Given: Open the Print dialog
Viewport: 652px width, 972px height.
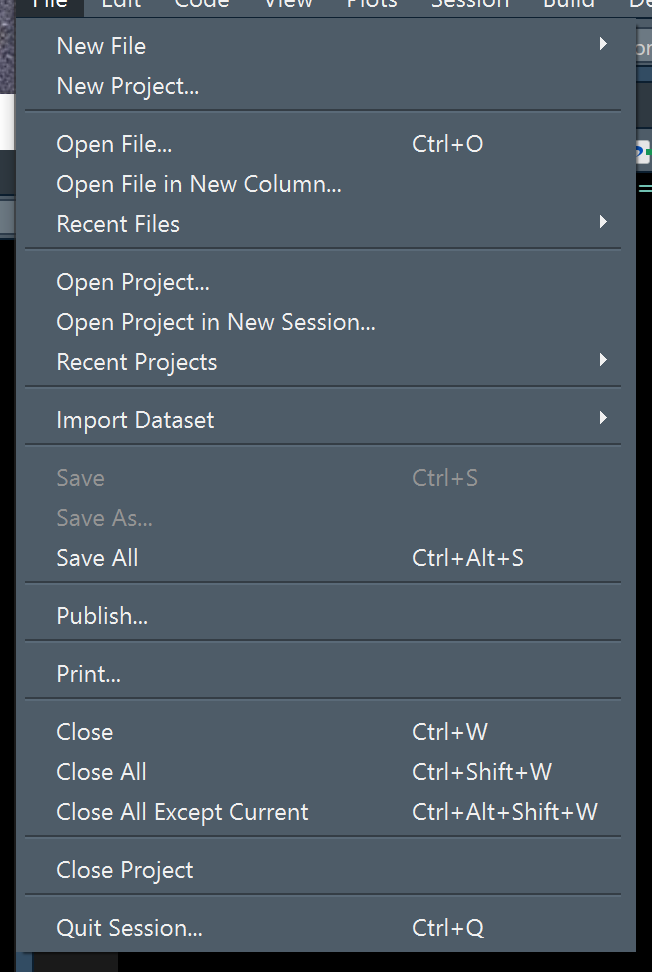Looking at the screenshot, I should pos(88,674).
